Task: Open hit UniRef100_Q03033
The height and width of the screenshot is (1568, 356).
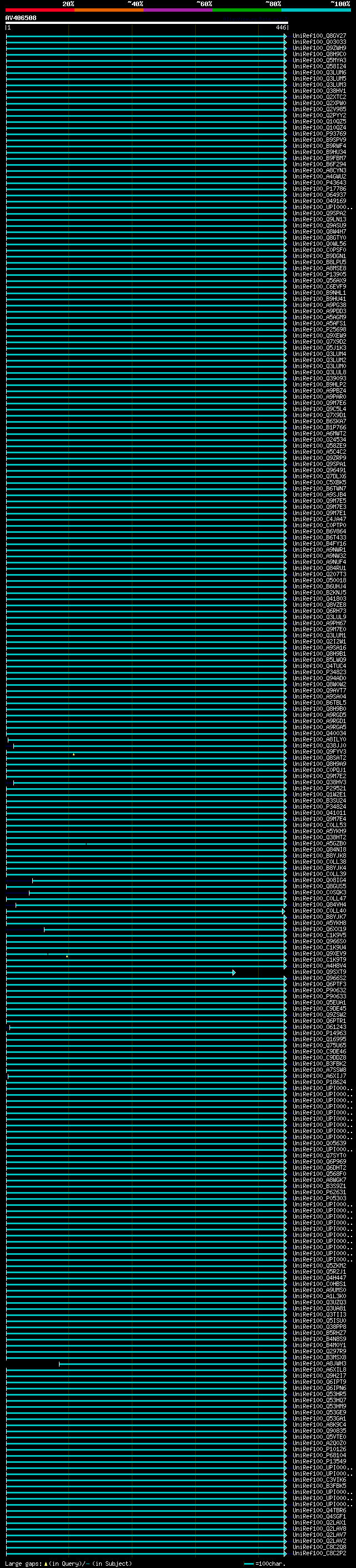Action: 319,42
